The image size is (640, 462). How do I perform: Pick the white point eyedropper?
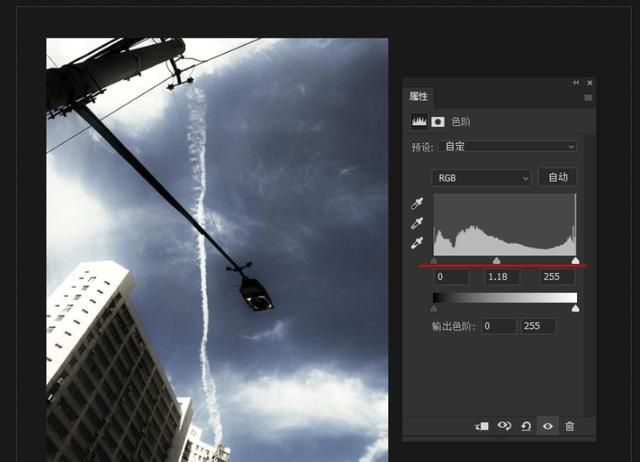click(417, 243)
